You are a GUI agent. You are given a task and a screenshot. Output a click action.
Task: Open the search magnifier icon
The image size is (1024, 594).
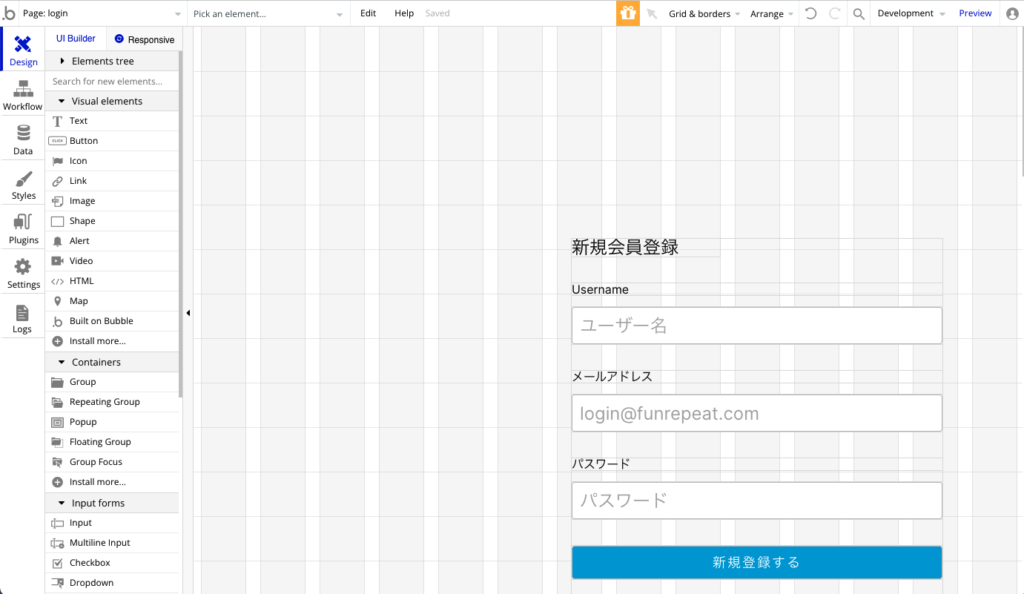pyautogui.click(x=859, y=14)
